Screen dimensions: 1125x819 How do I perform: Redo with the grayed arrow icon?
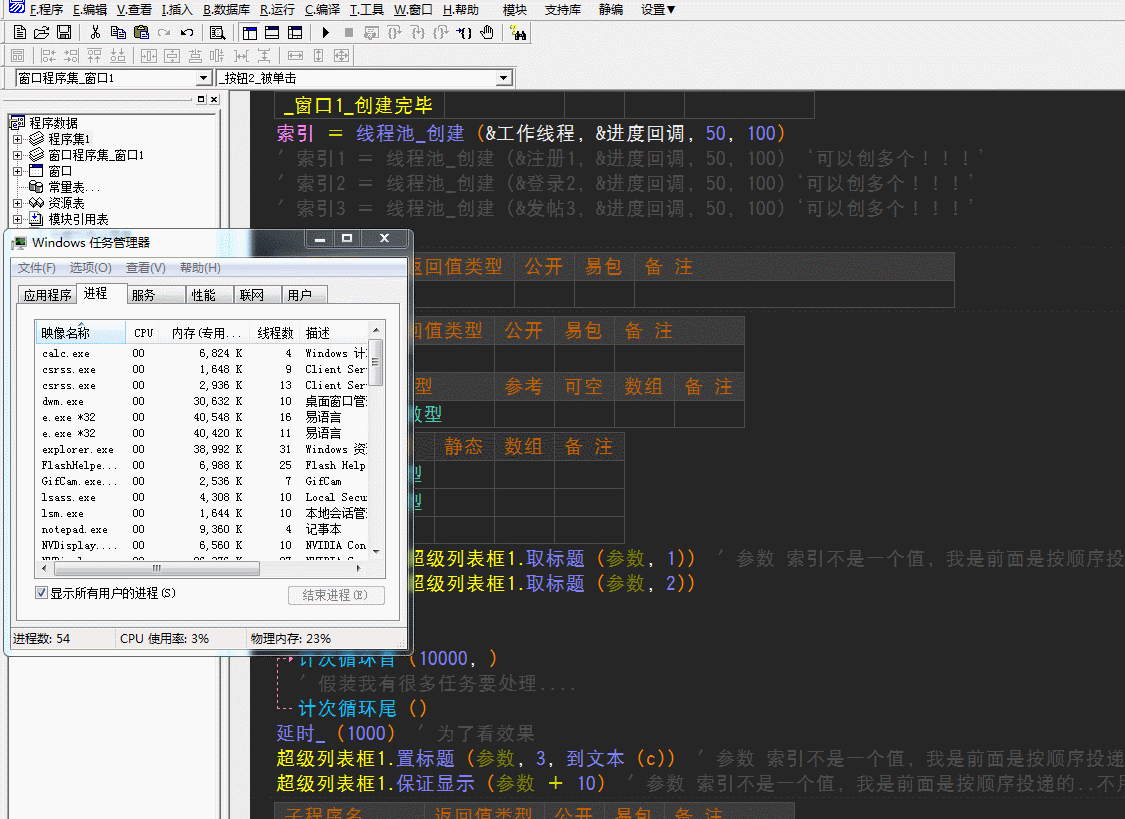[x=164, y=32]
